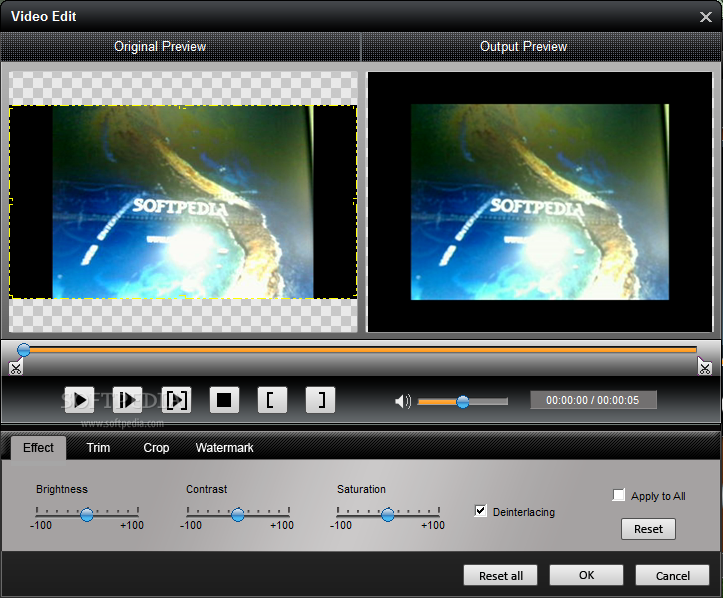Open the Watermark tab
This screenshot has width=723, height=598.
(x=225, y=448)
